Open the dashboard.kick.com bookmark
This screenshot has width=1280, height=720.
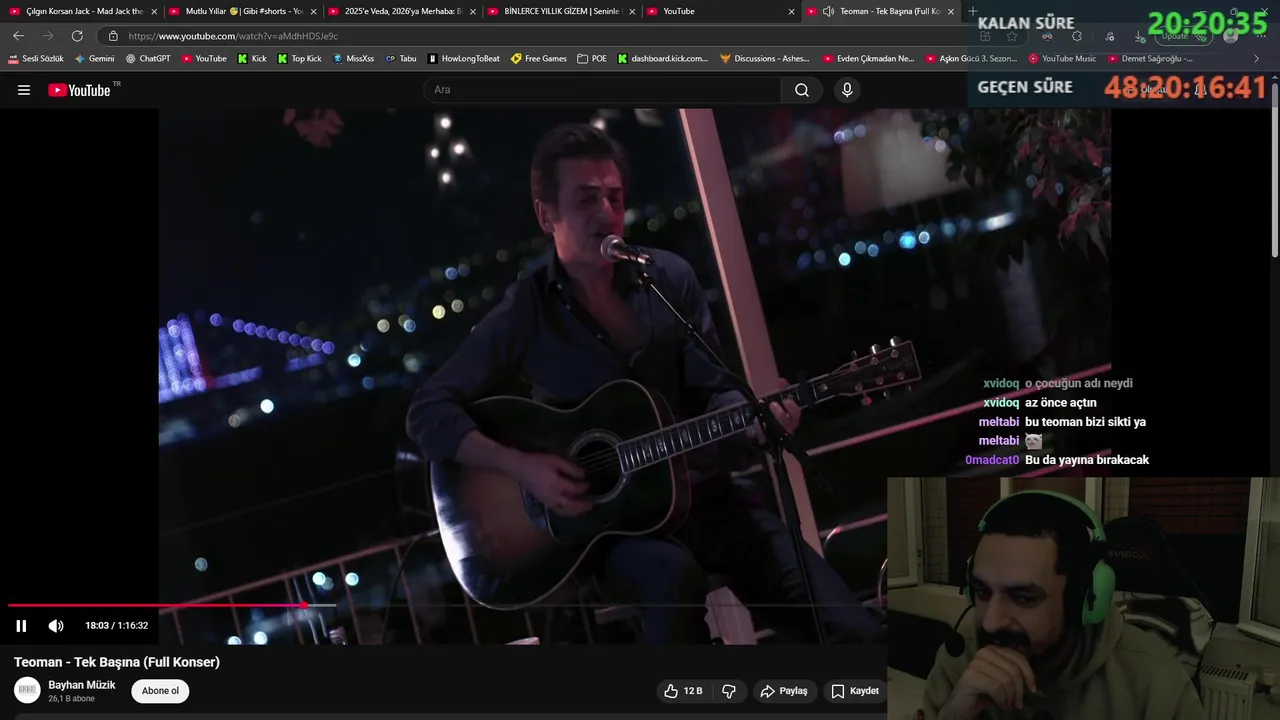click(663, 59)
